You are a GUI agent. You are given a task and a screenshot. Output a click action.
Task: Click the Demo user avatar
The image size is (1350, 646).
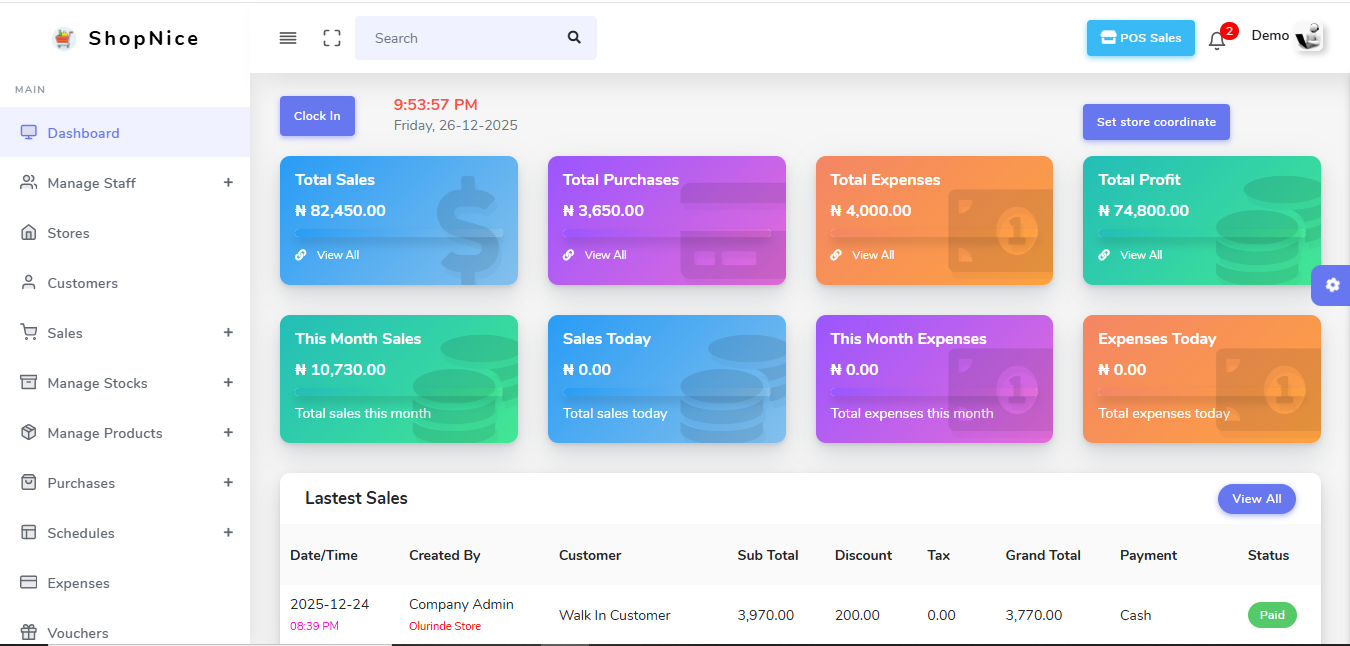(1309, 37)
